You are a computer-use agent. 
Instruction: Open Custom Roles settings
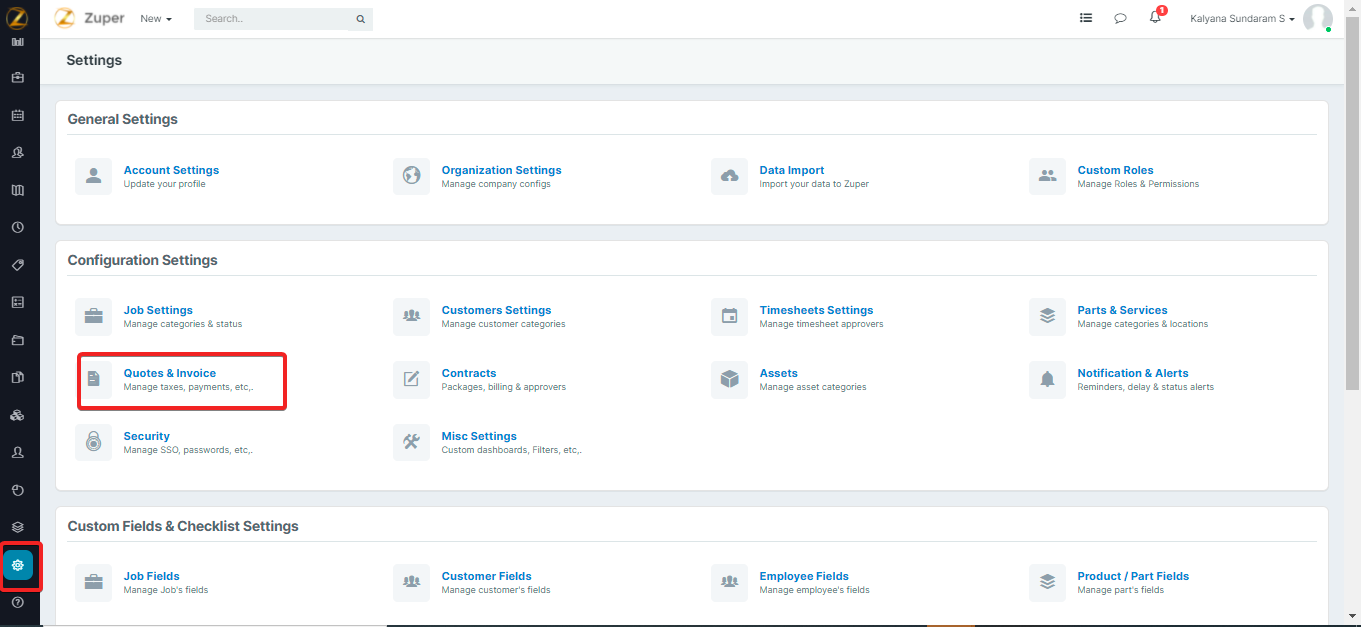pyautogui.click(x=1115, y=170)
